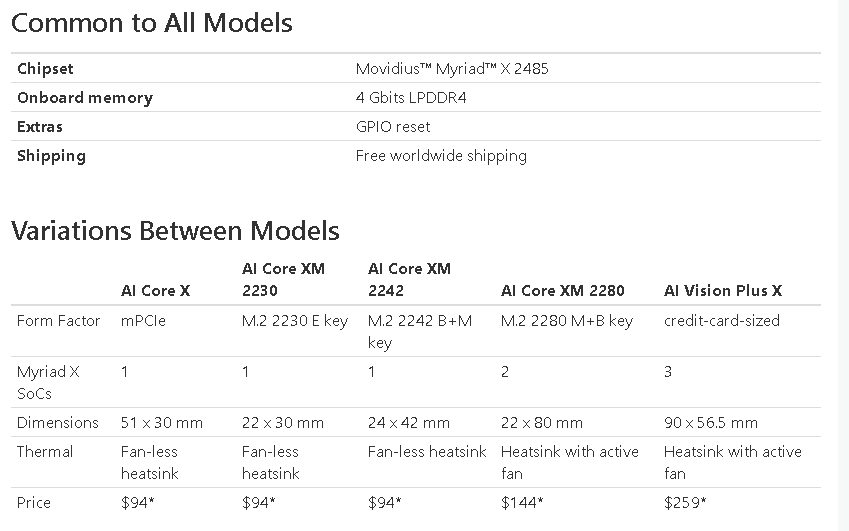The width and height of the screenshot is (849, 531).
Task: Click the 'AI Vision Plus X' column header
Action: [723, 291]
